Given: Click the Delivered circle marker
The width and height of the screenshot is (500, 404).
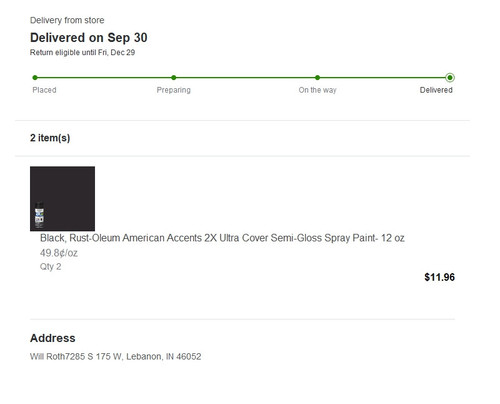Looking at the screenshot, I should pyautogui.click(x=450, y=78).
